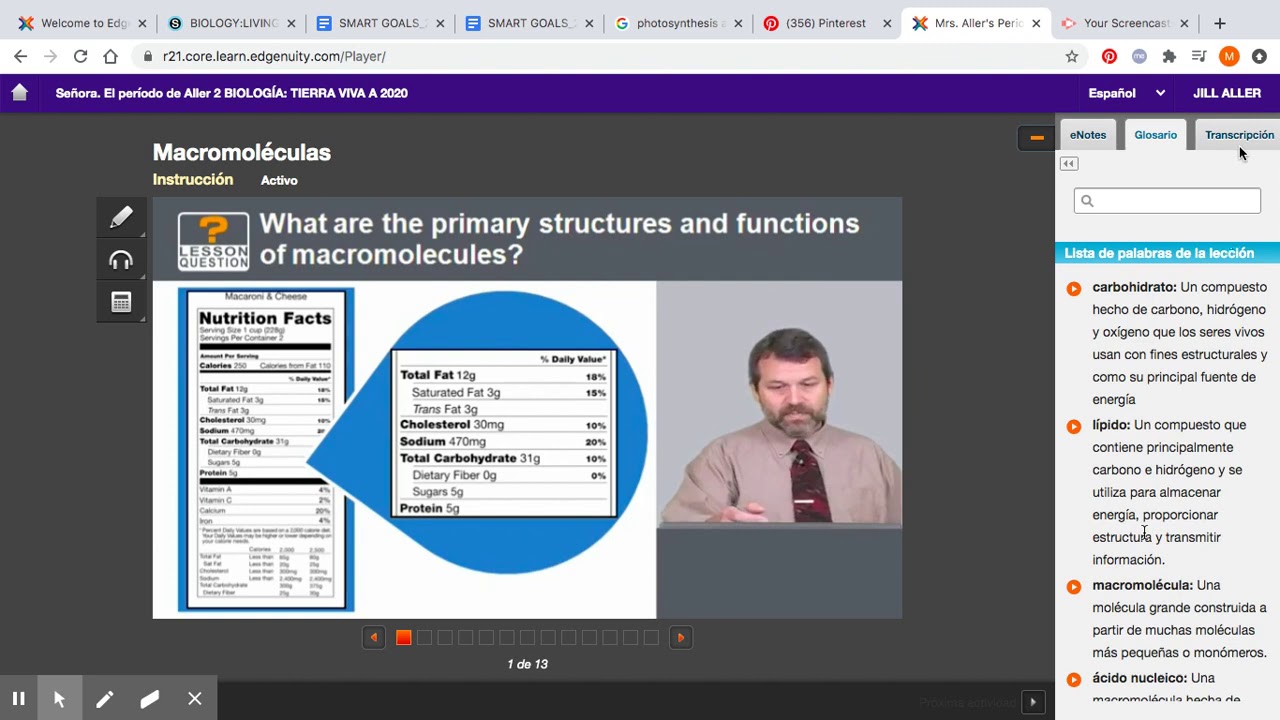Click the carbohidrato term text
This screenshot has width=1280, height=720.
pos(1134,287)
